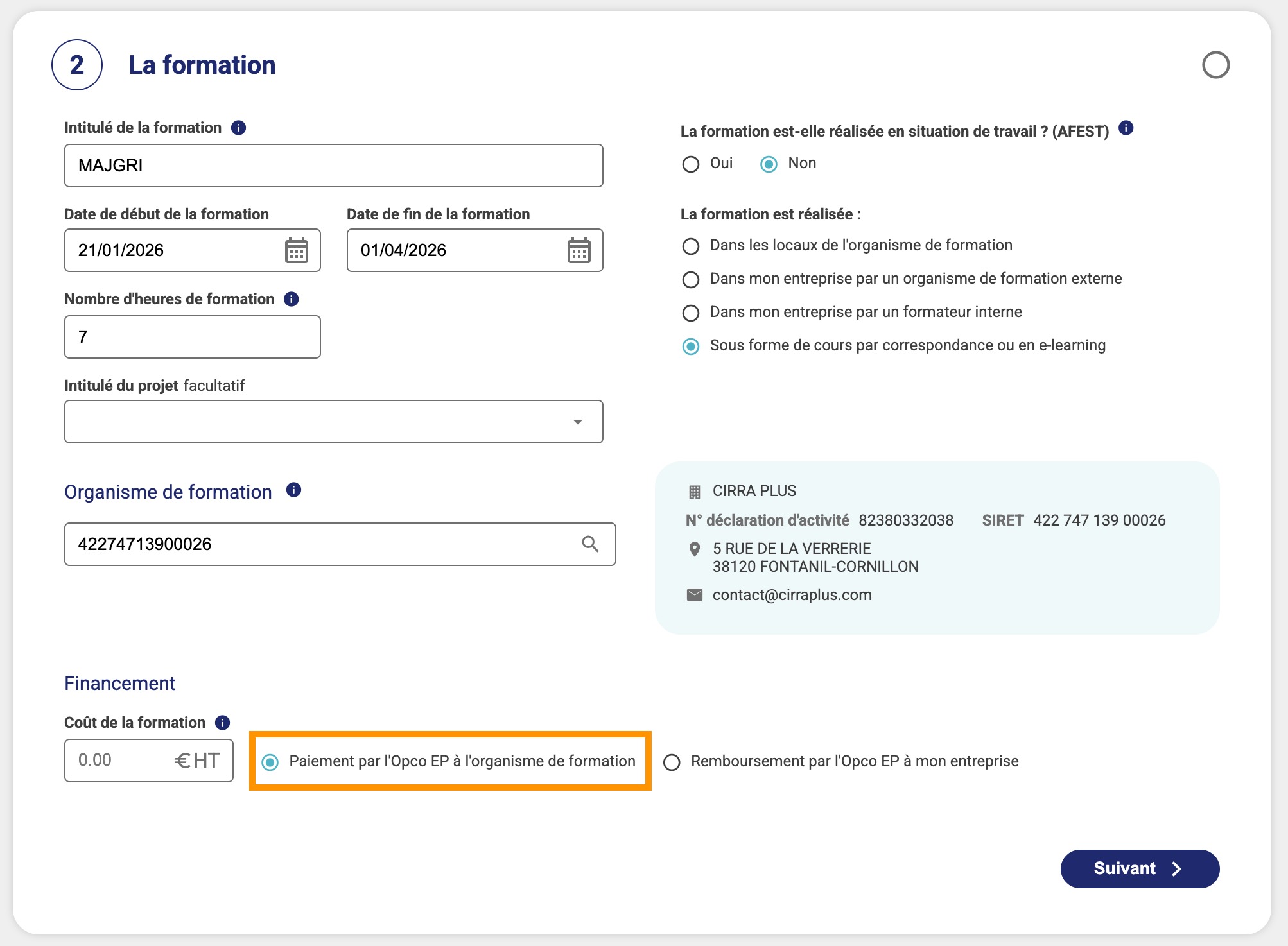Click the contact@cirraplus.com email address
The image size is (1288, 946).
(x=792, y=595)
